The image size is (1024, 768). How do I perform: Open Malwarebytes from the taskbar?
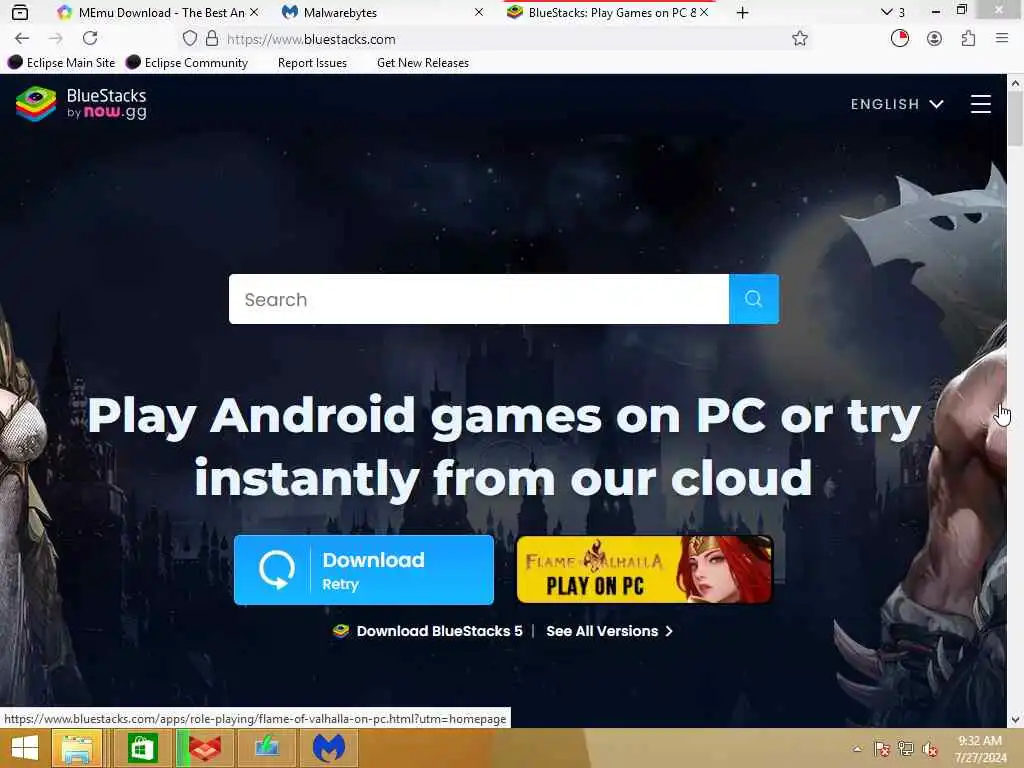[329, 748]
